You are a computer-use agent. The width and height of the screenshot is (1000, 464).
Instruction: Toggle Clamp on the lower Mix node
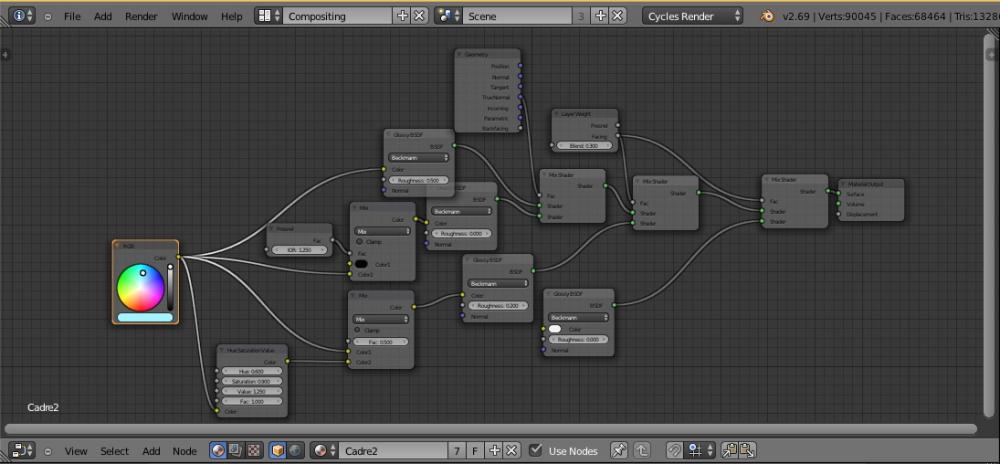(359, 330)
